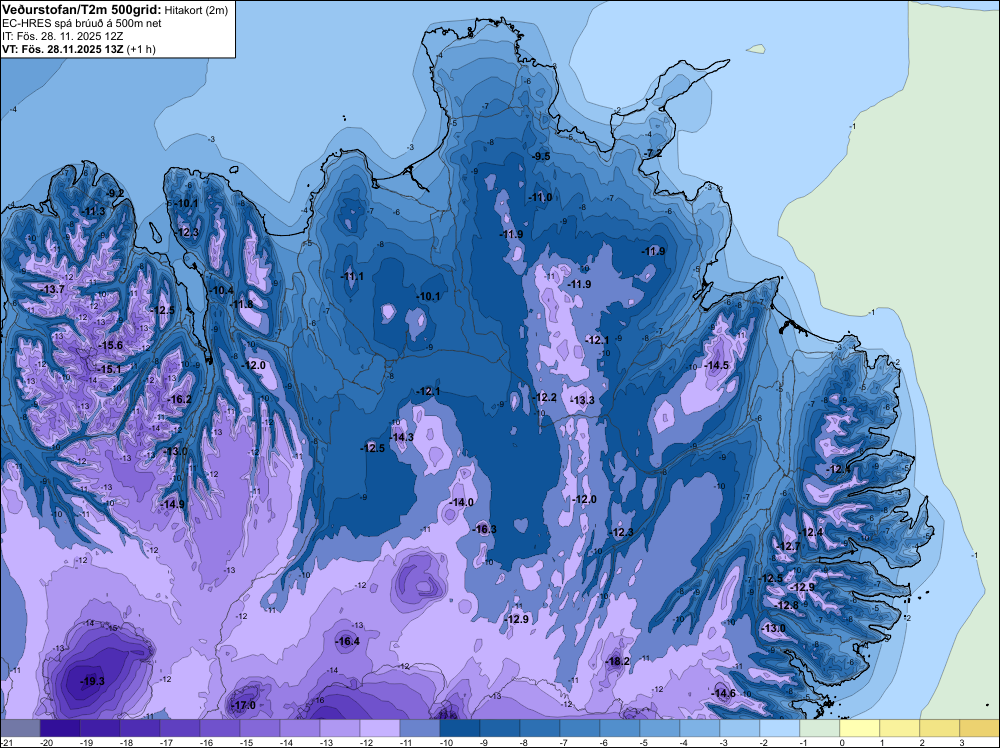Image resolution: width=1000 pixels, height=748 pixels.
Task: Select the -14.9 temperature value
Action: (172, 504)
